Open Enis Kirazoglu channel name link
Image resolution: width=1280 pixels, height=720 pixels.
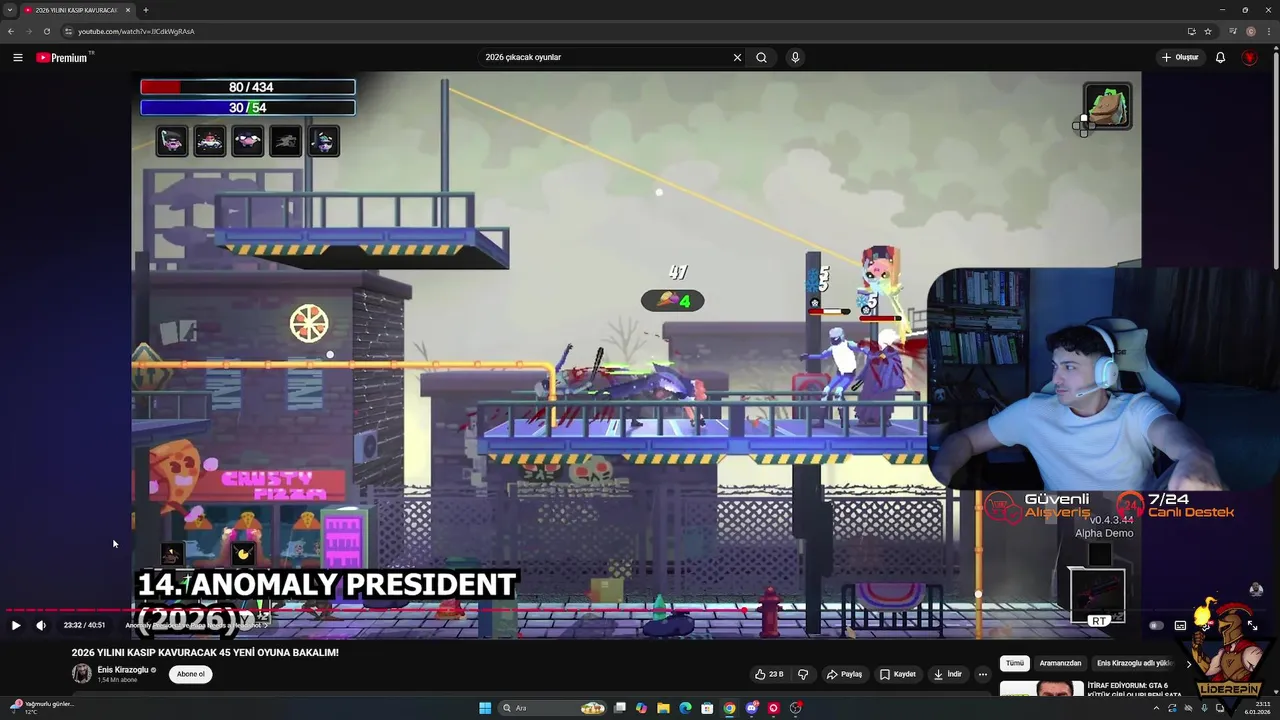coord(123,670)
